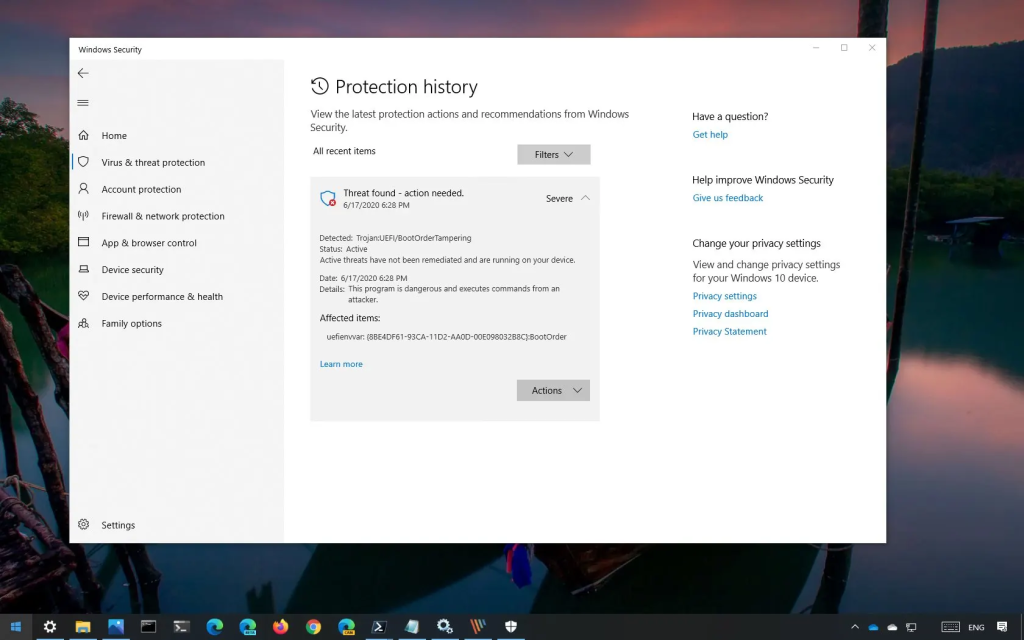Open Home in the sidebar

[114, 135]
